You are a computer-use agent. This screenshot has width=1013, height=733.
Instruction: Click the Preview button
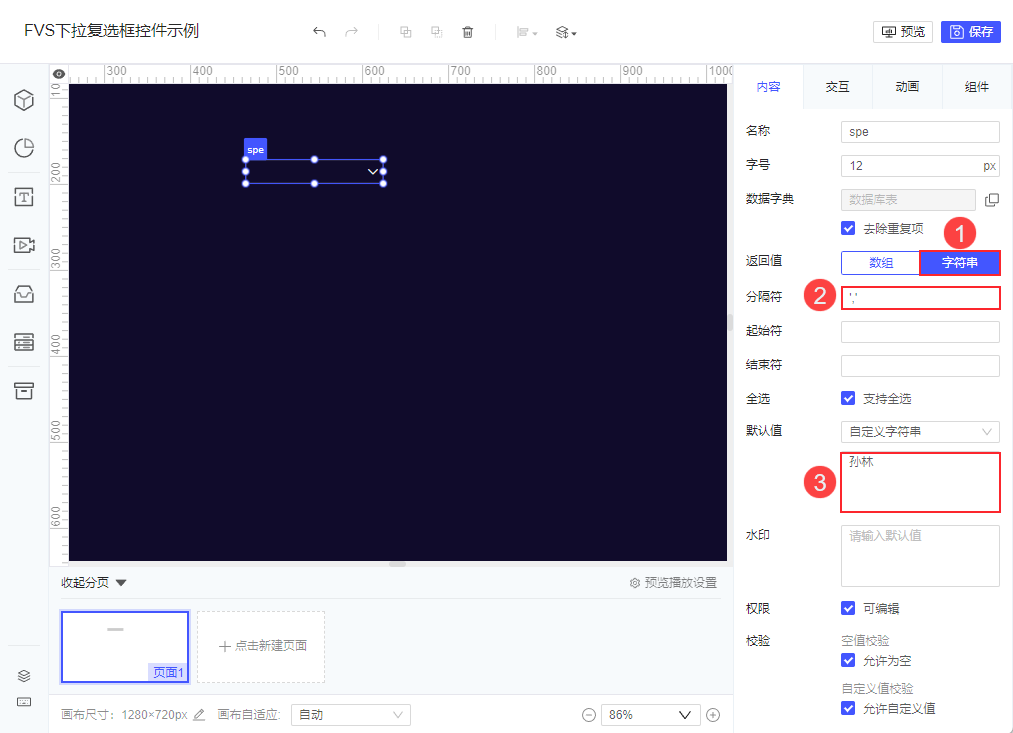click(903, 32)
